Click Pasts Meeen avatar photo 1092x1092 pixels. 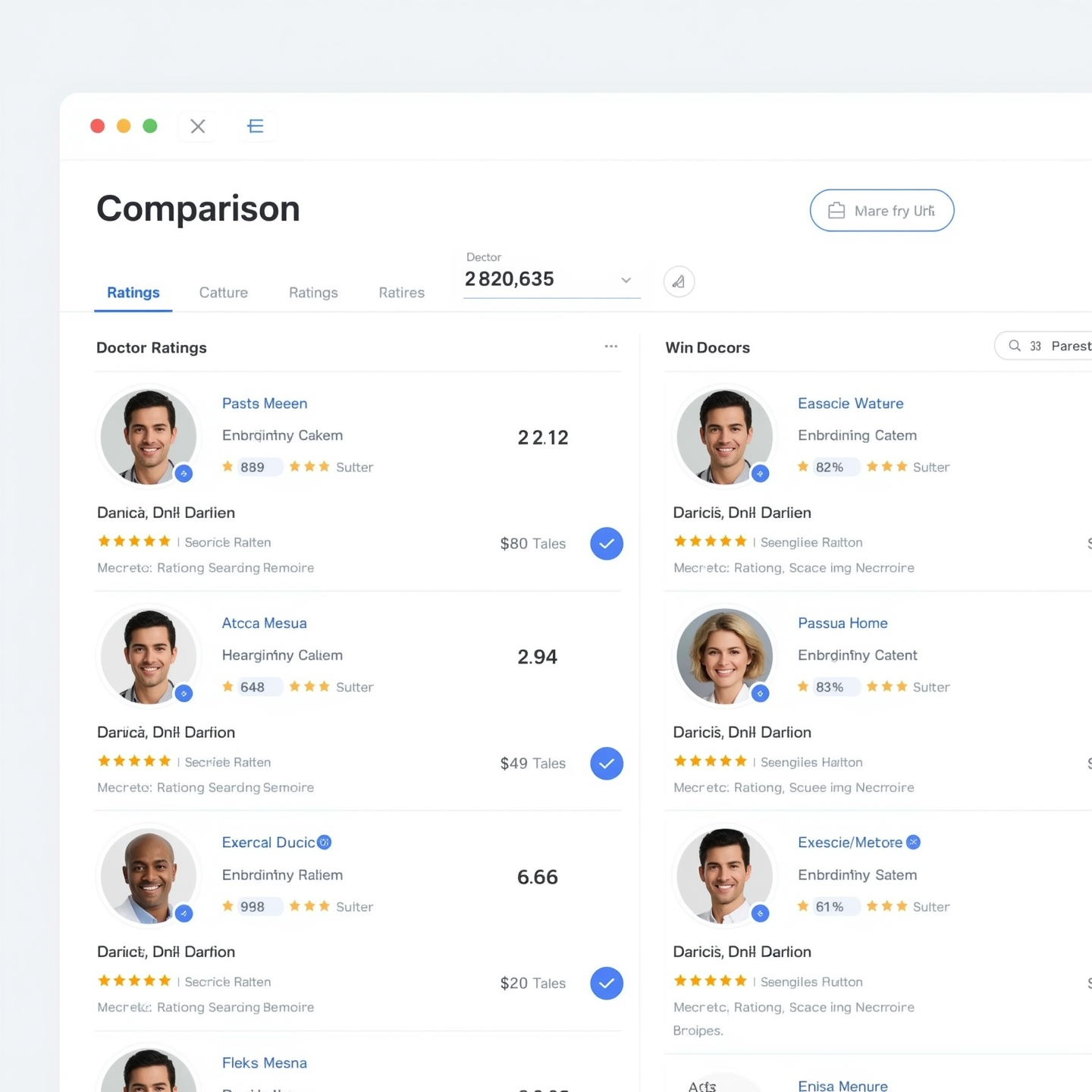149,437
